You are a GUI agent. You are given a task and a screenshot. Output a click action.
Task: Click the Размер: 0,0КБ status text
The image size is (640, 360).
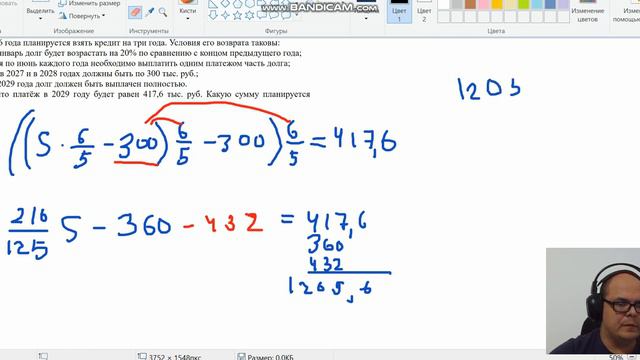click(270, 357)
